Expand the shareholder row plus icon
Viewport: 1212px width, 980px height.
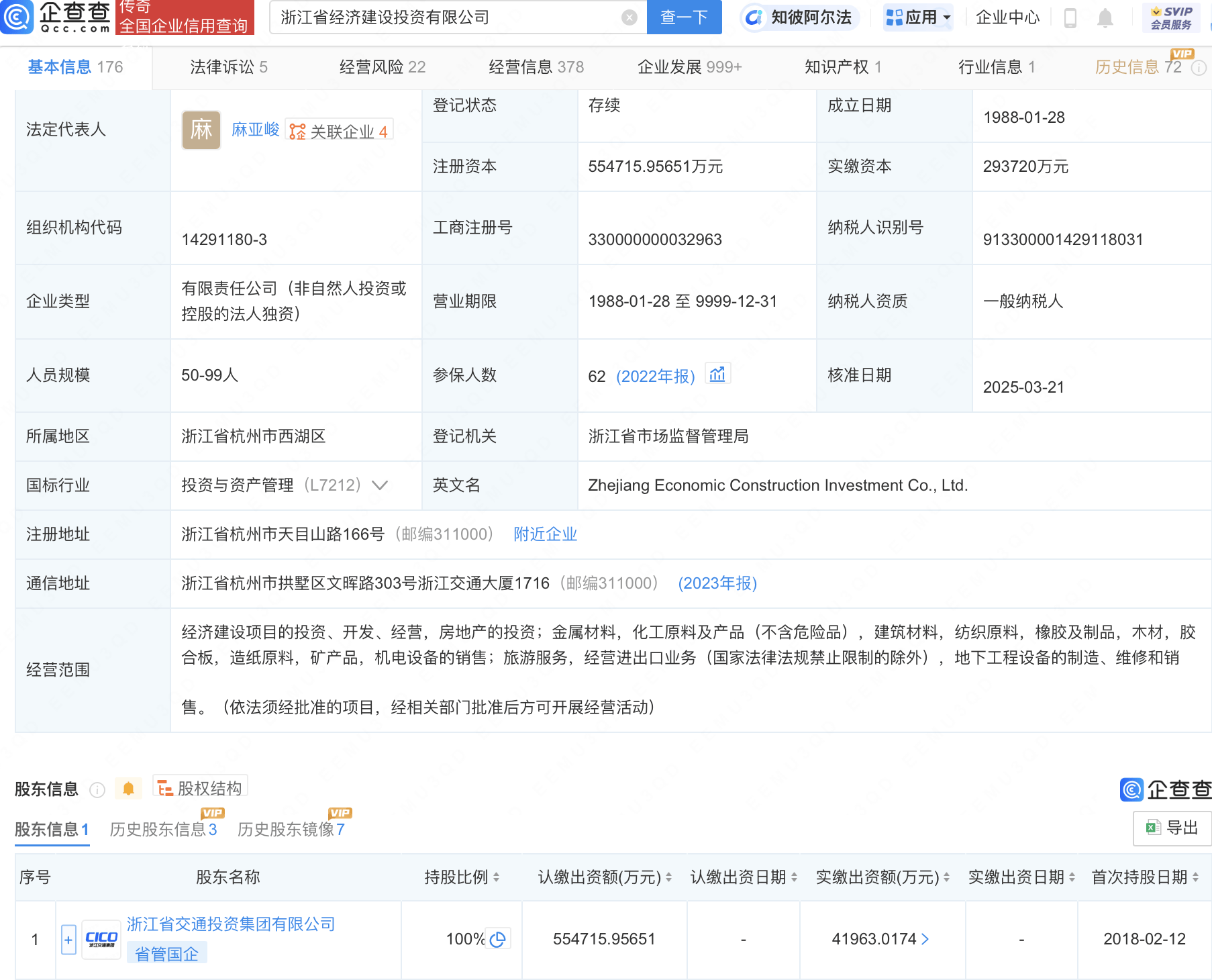[x=68, y=940]
